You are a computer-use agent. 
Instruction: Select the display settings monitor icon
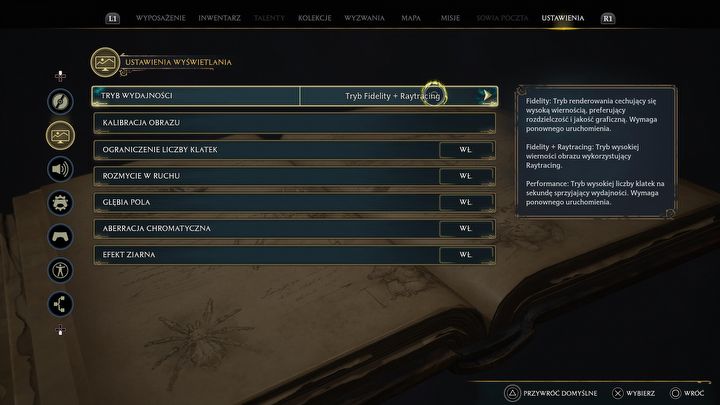coord(60,135)
